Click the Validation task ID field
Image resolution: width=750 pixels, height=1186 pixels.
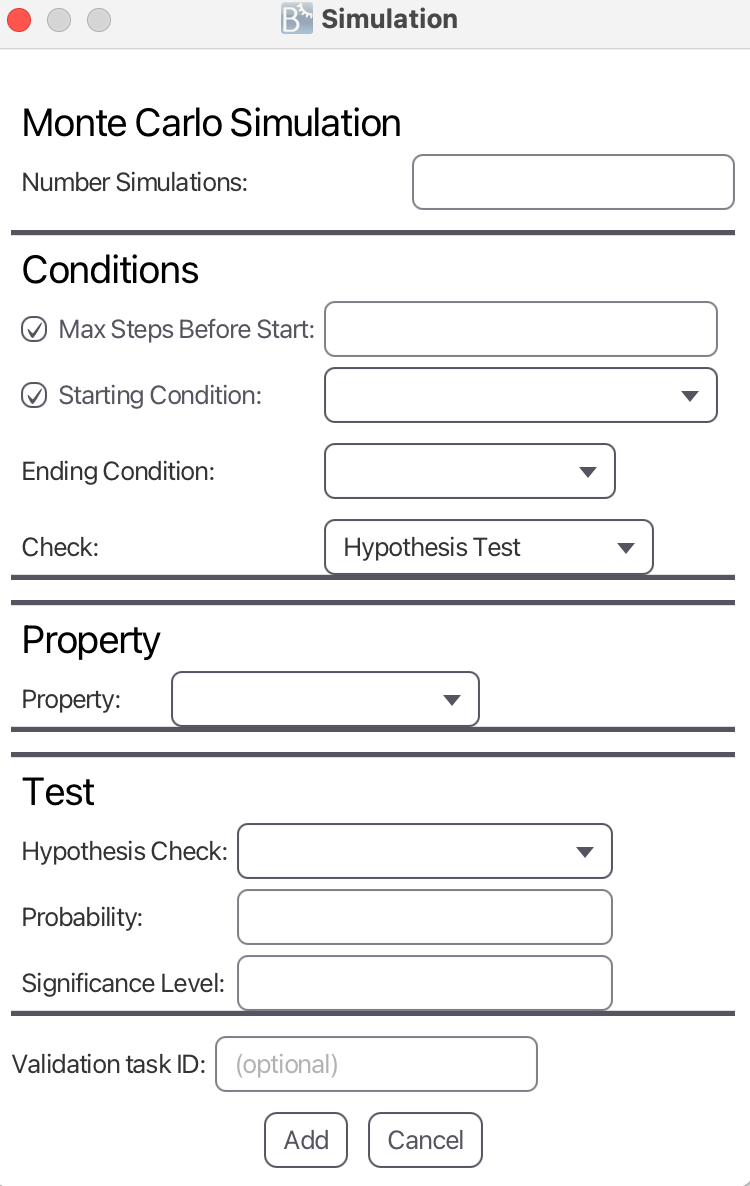(x=376, y=1064)
